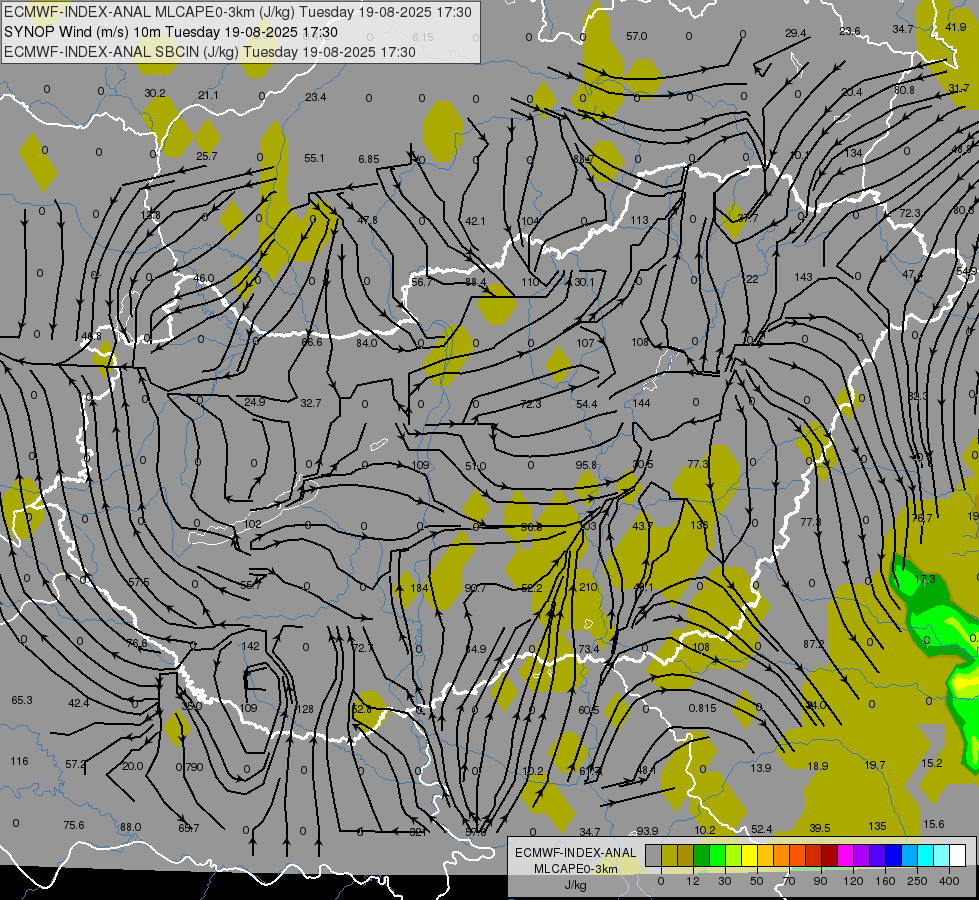Click the amber legend swatch after 50
Screen dimensions: 979x900
(x=765, y=856)
